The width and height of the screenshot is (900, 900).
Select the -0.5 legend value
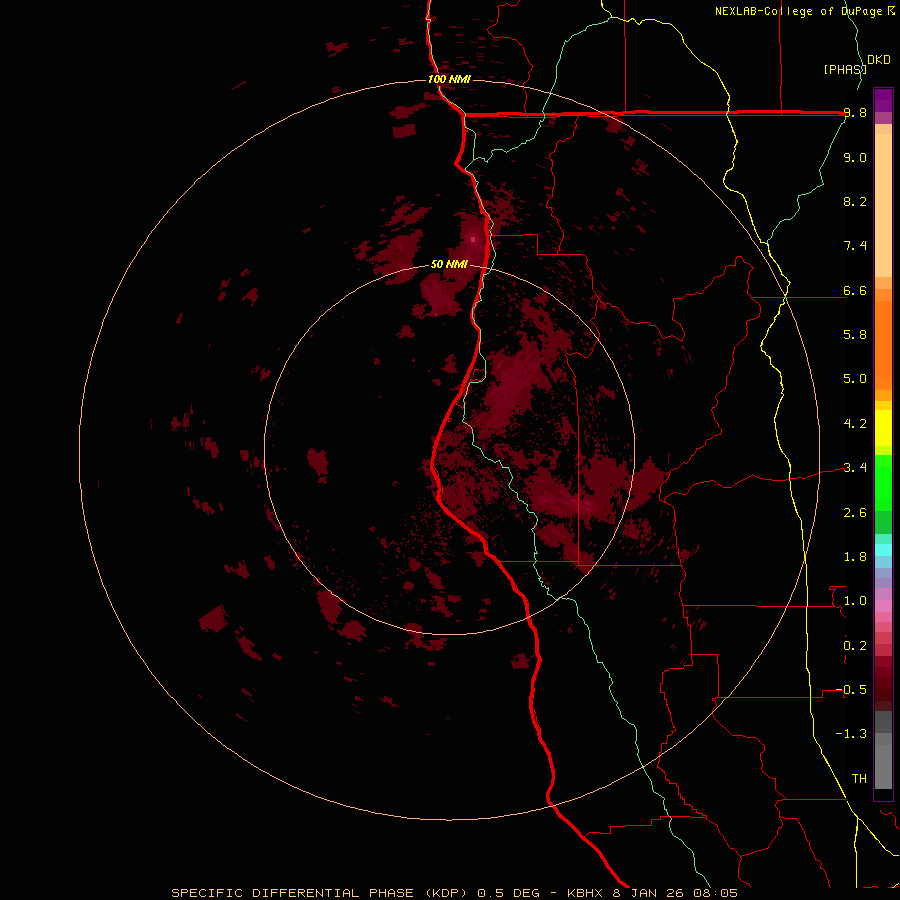[x=851, y=690]
